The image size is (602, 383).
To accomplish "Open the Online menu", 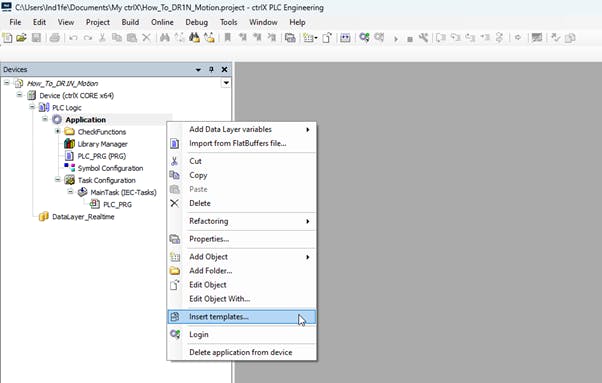I will click(x=162, y=22).
